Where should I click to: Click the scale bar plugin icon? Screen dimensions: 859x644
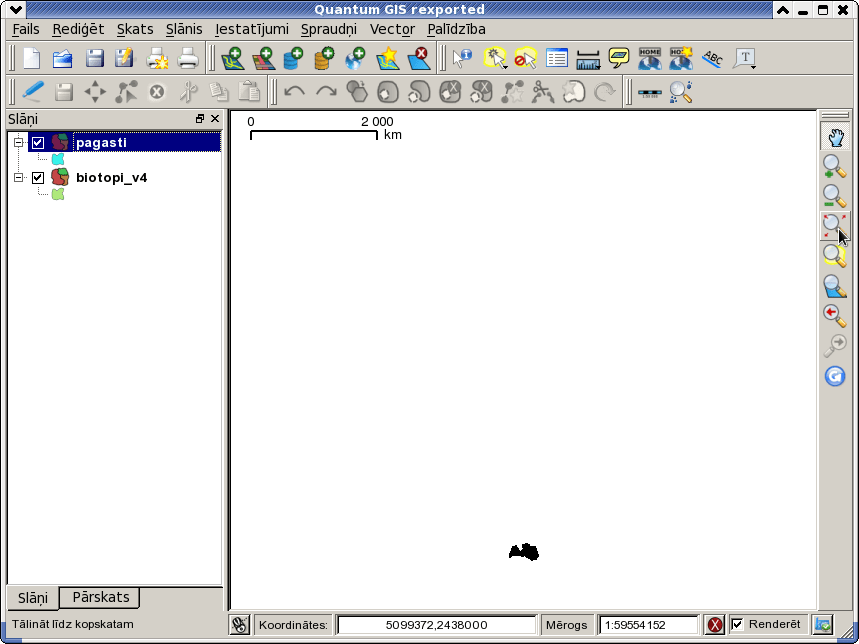point(650,93)
